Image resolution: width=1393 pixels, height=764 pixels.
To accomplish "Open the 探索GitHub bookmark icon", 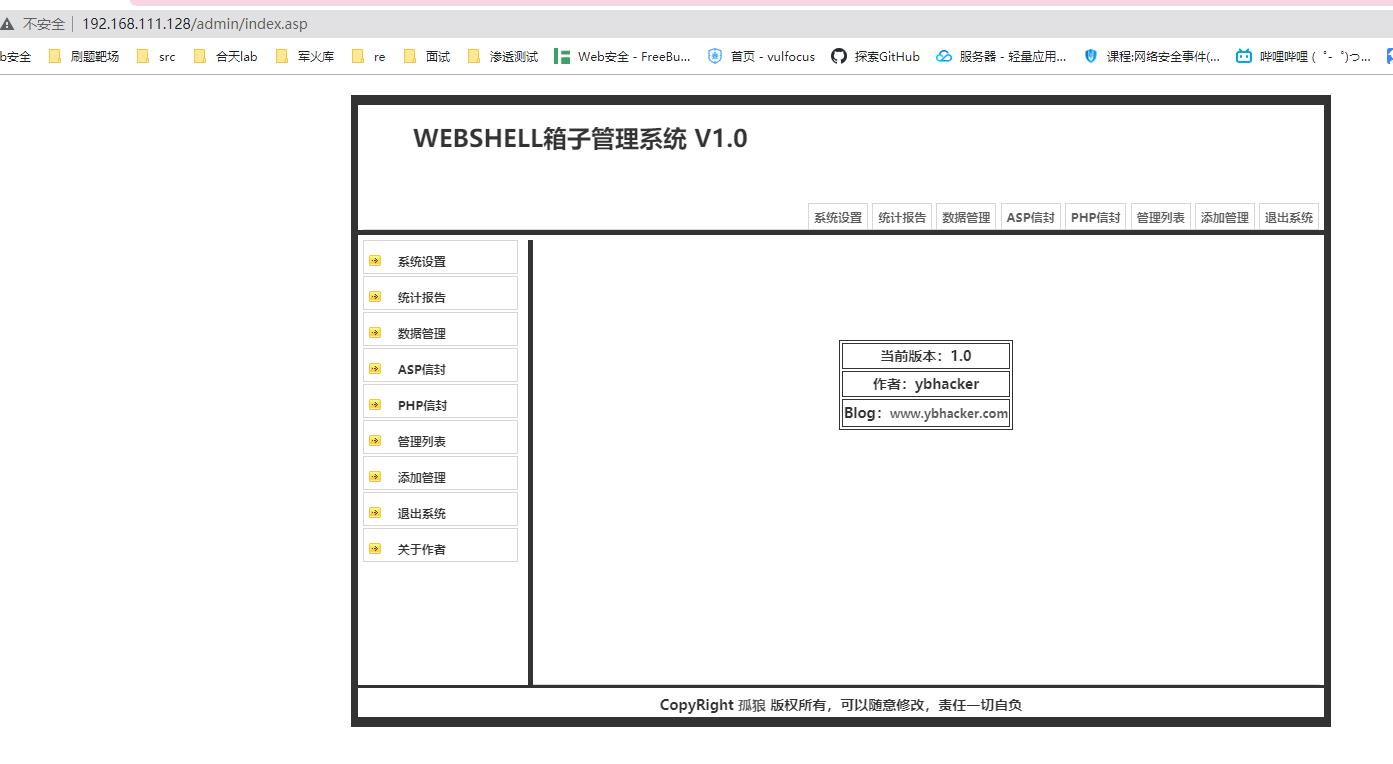I will [x=839, y=56].
